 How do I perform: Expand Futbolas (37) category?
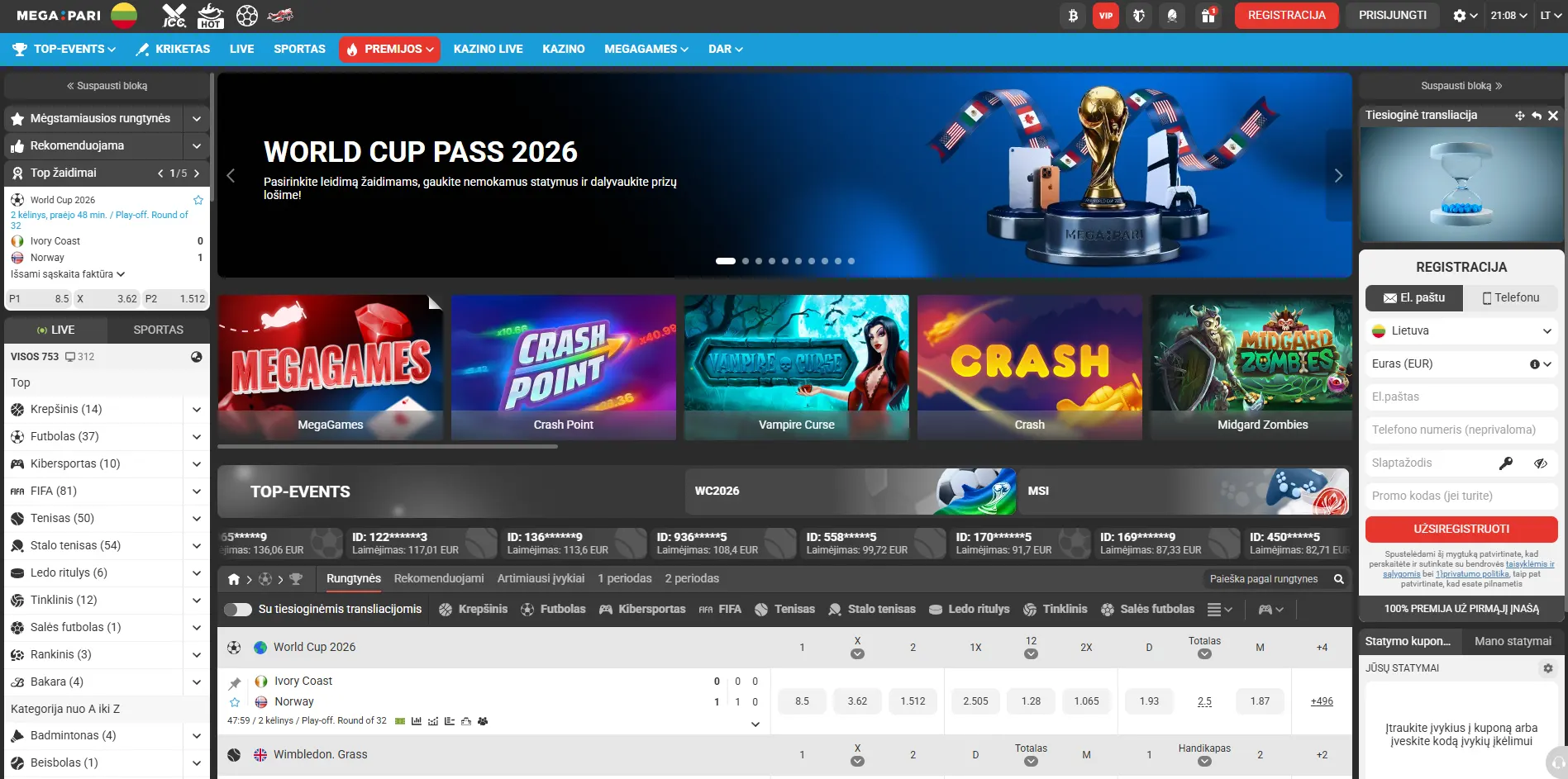coord(197,437)
